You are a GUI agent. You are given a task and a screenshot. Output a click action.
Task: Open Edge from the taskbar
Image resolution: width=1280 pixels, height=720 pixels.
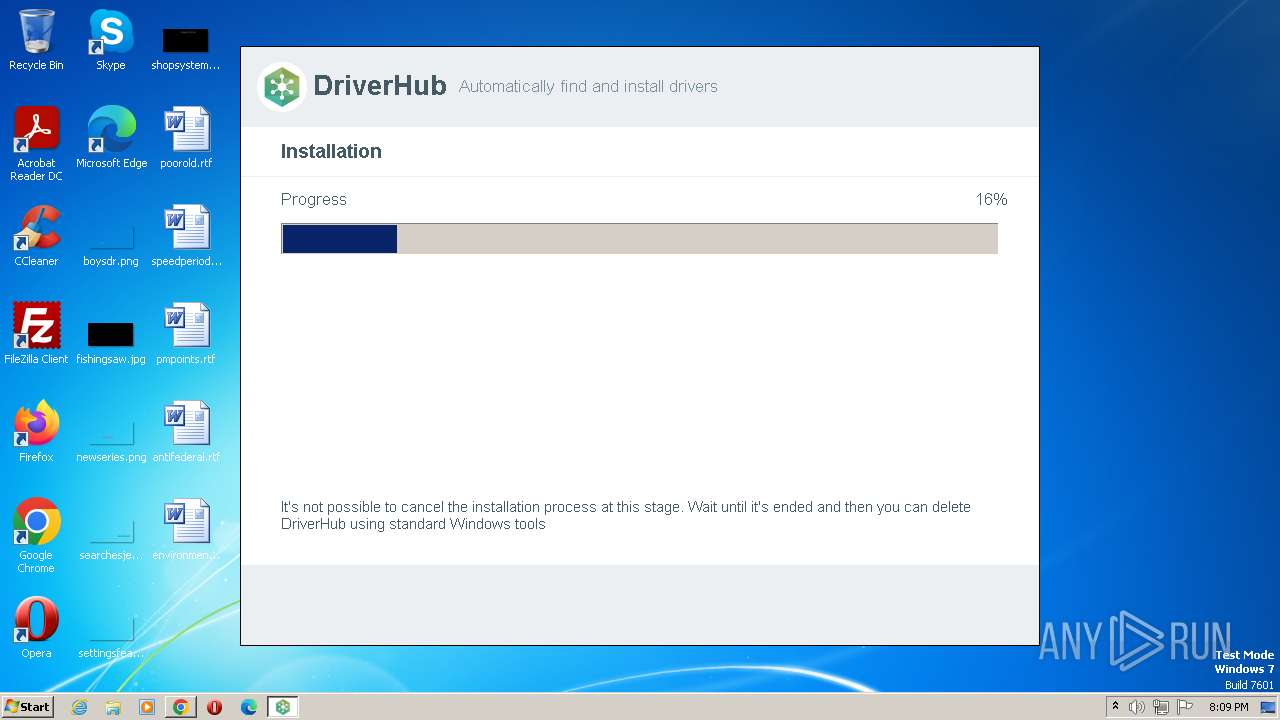pos(249,707)
